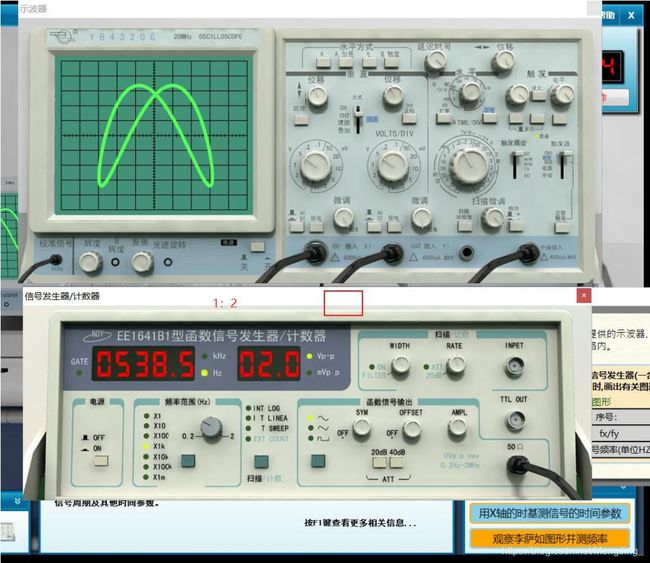Toggle the CH1 AC/DC coupling button

click(297, 226)
